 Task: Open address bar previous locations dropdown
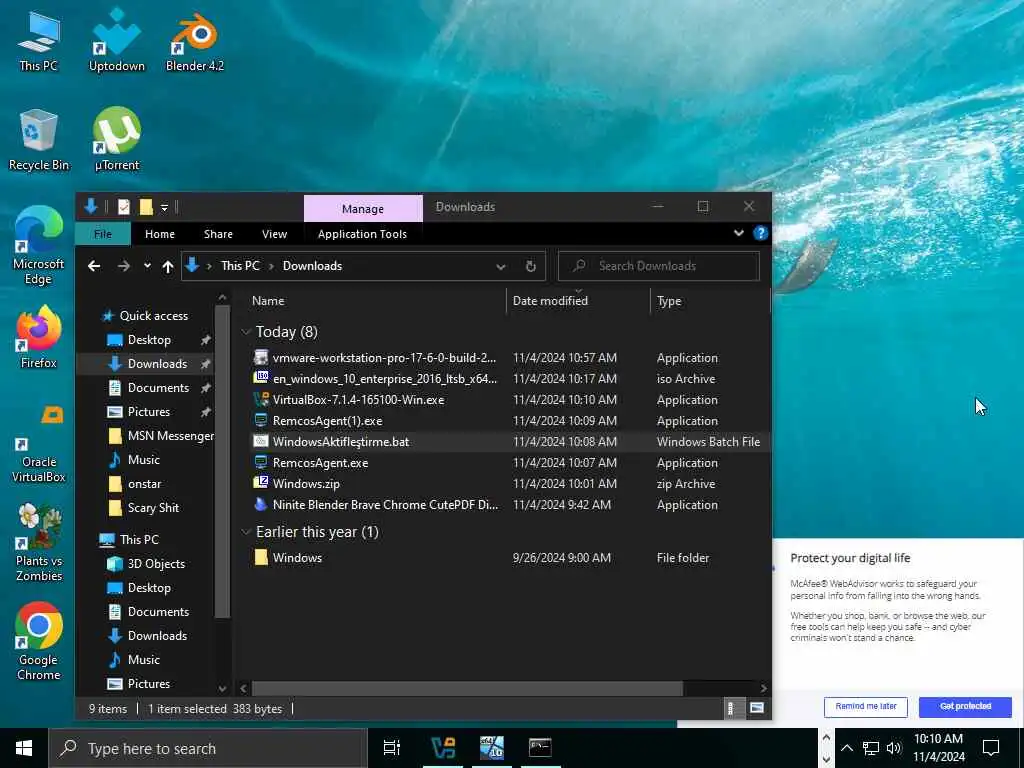(500, 266)
